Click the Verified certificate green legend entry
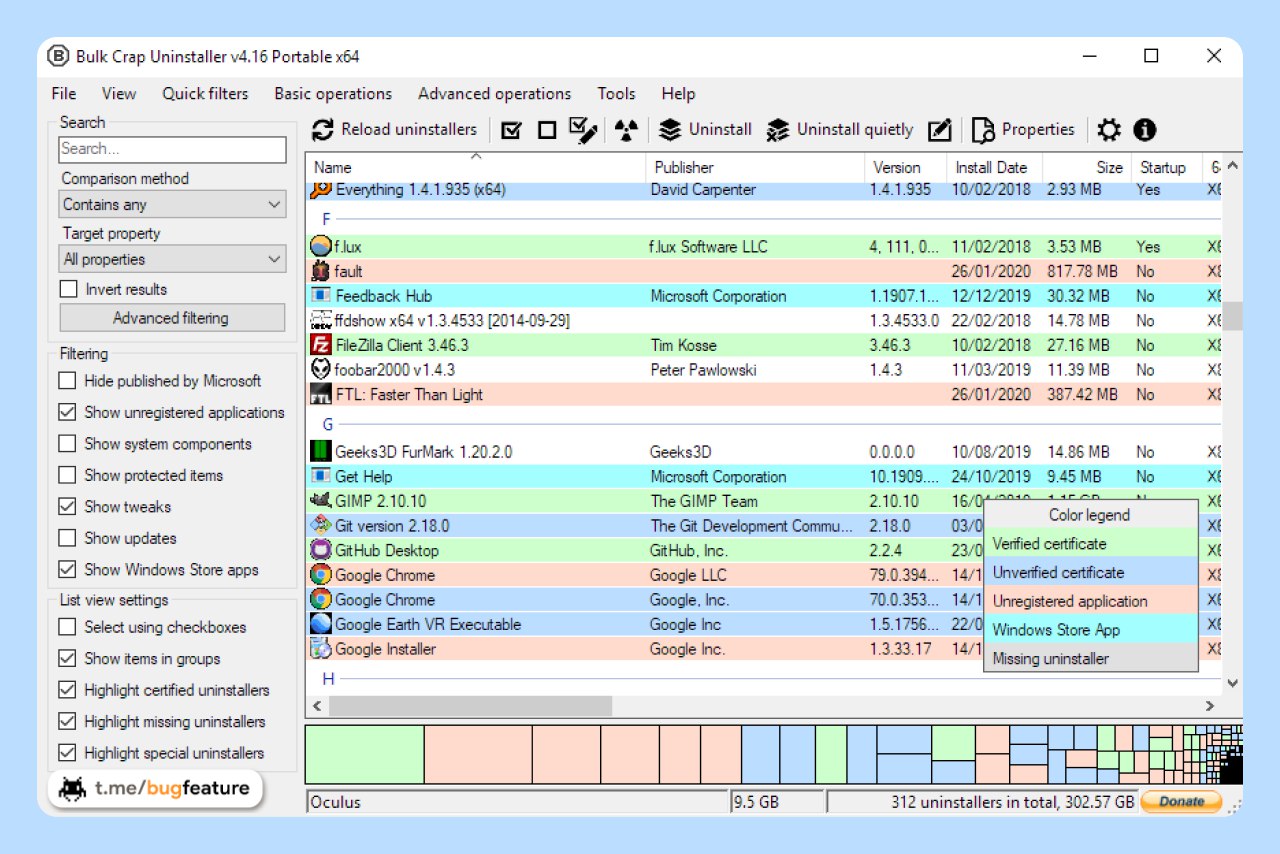The height and width of the screenshot is (854, 1280). pyautogui.click(x=1091, y=543)
